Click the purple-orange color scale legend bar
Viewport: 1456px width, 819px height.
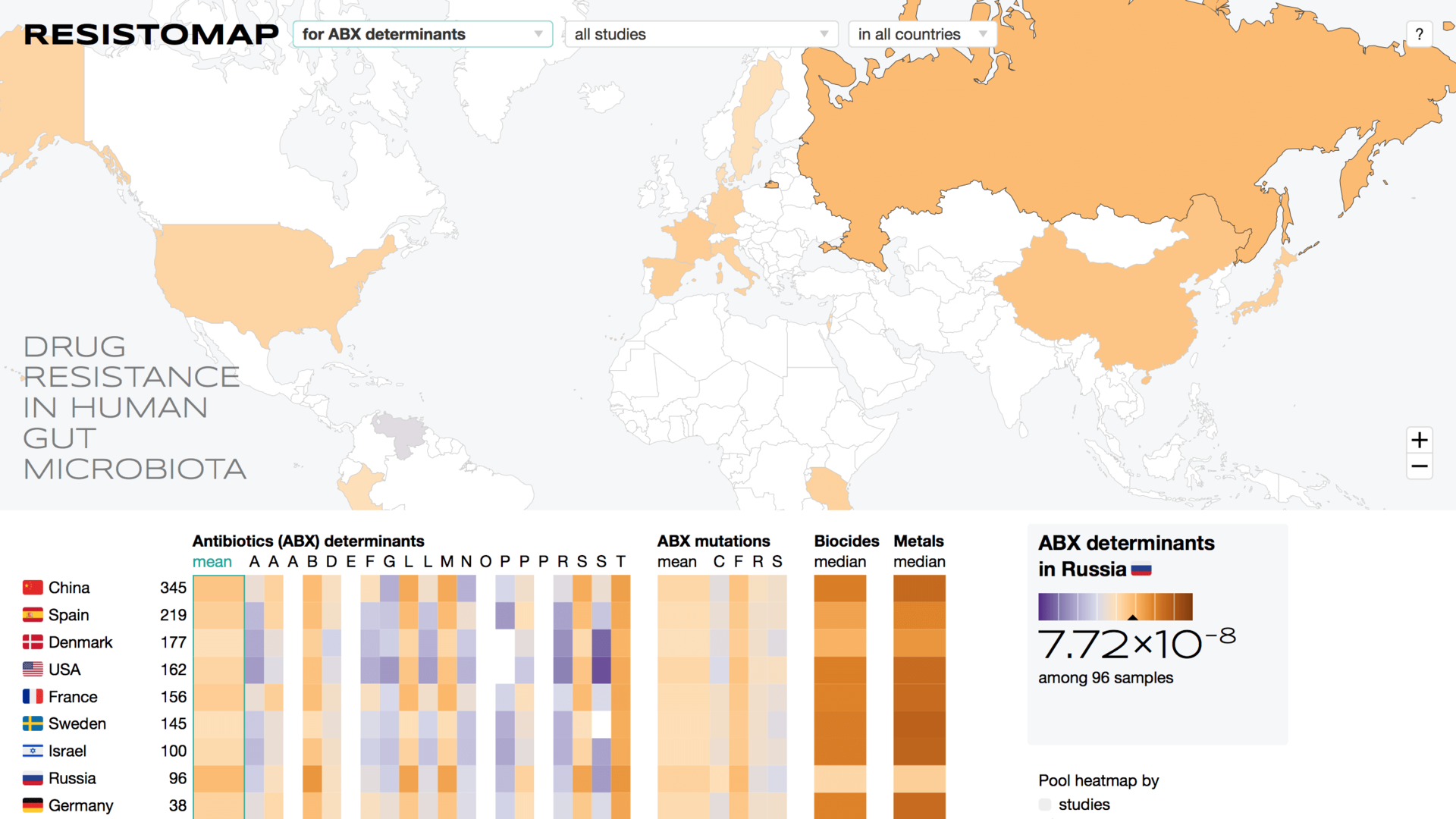click(1115, 607)
